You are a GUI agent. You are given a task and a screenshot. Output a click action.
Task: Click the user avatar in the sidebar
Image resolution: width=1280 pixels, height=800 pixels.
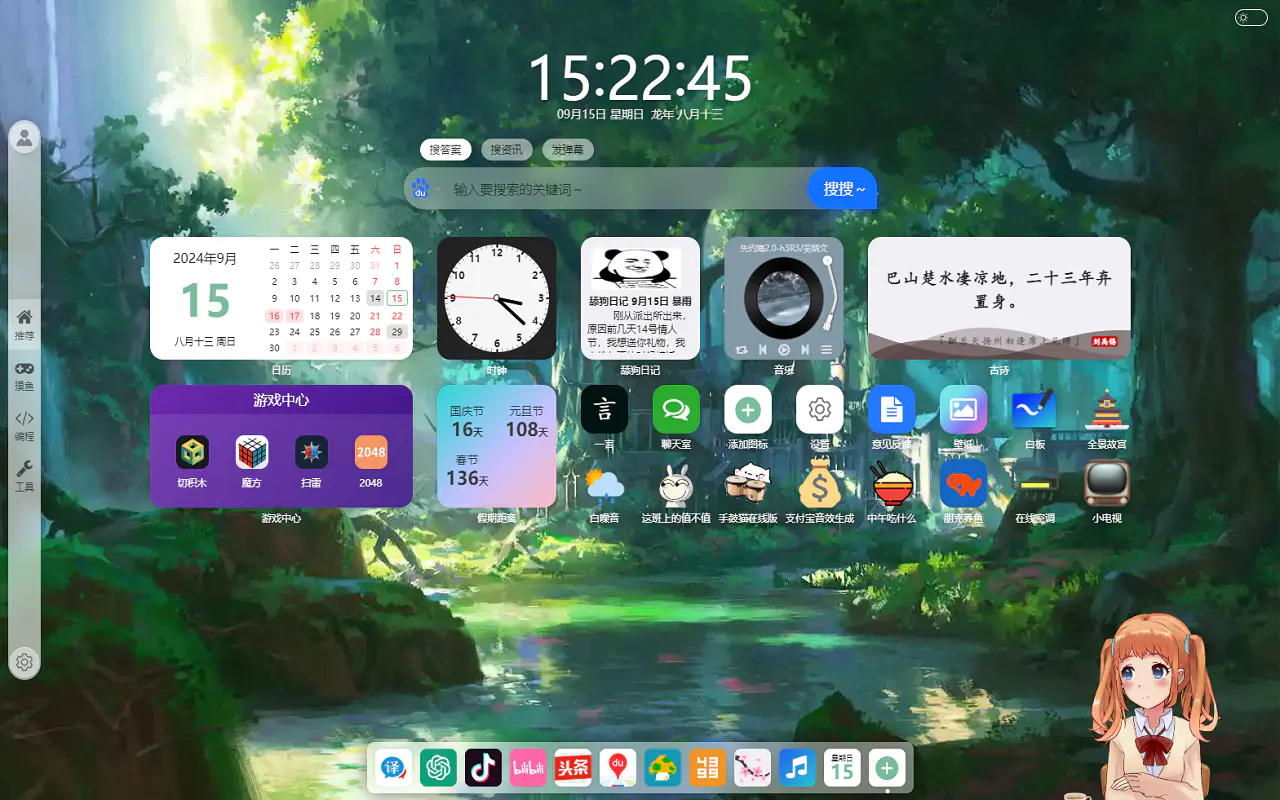tap(24, 137)
